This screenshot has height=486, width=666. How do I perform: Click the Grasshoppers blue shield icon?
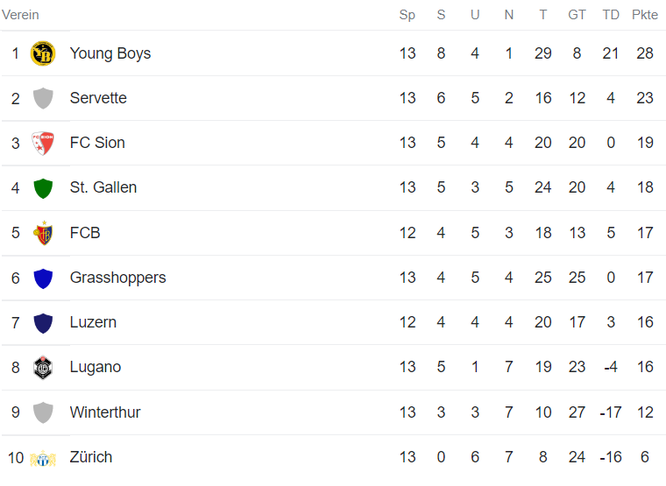[43, 278]
